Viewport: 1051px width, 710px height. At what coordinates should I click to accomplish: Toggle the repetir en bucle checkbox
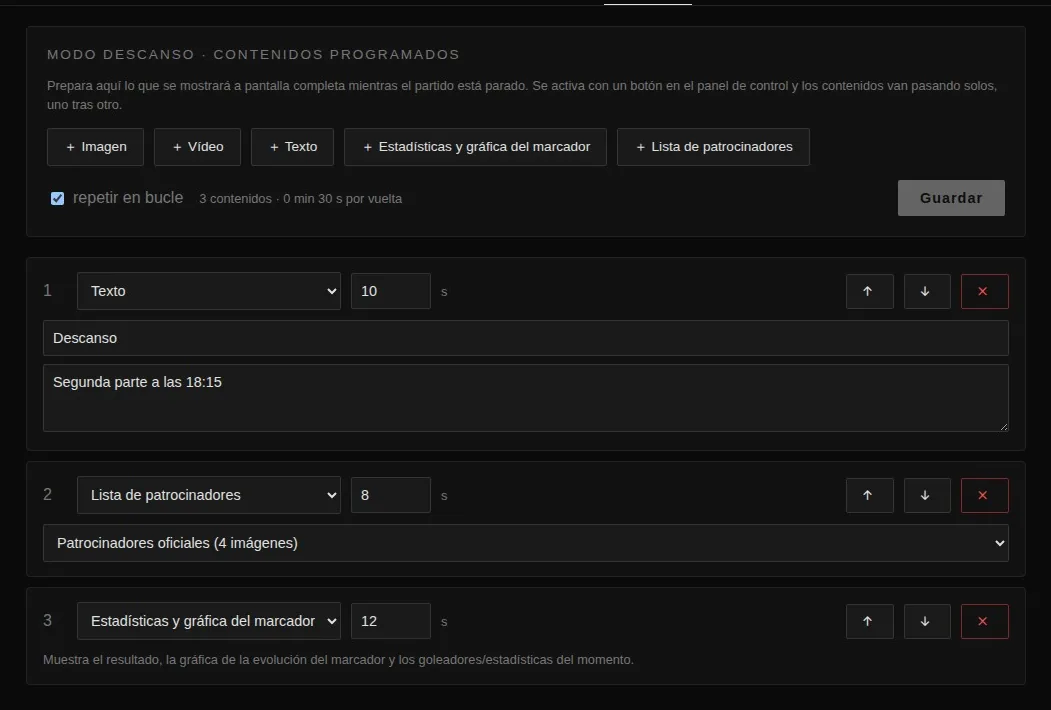[58, 198]
